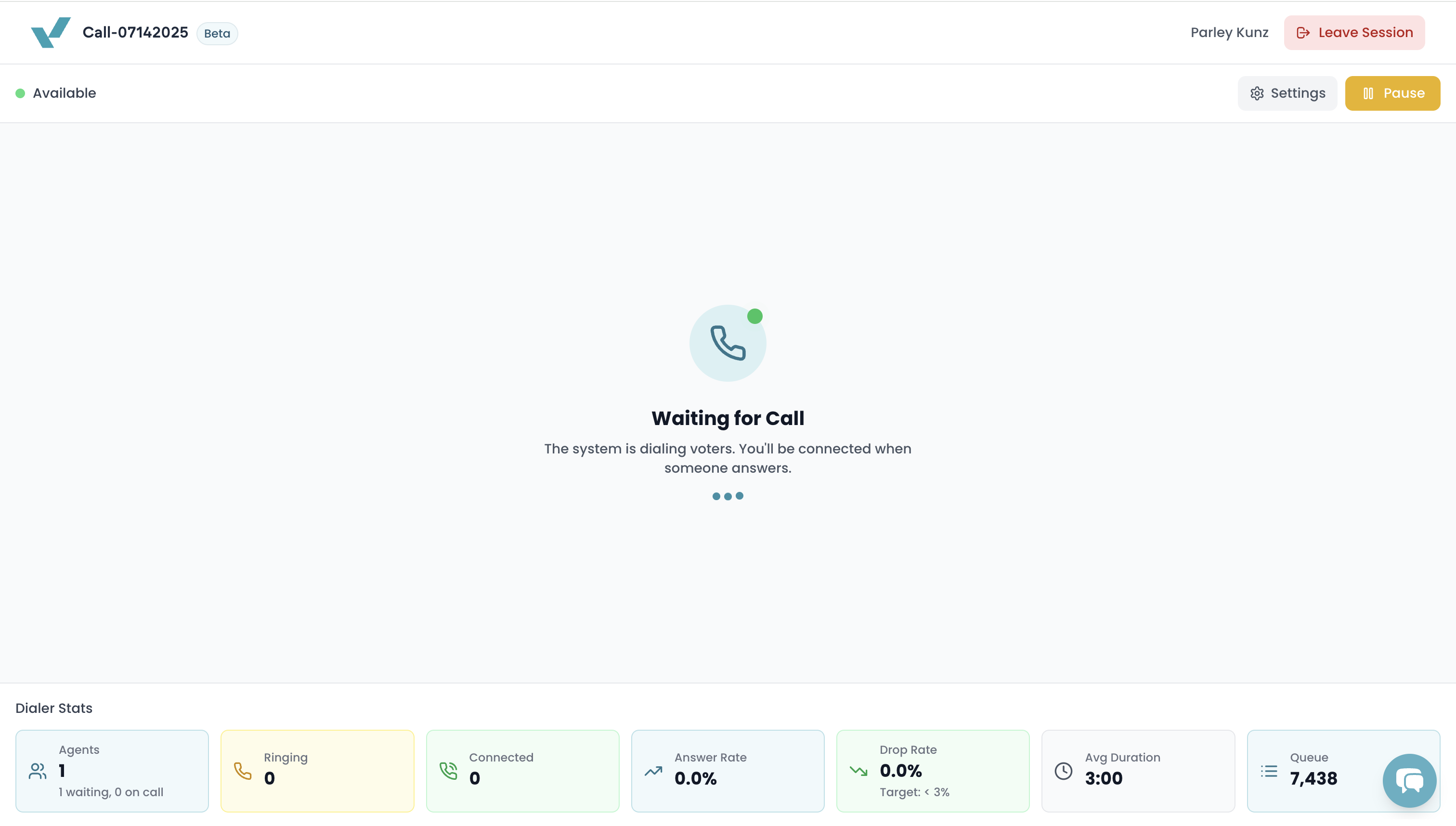The width and height of the screenshot is (1456, 826).
Task: Click the Beta badge
Action: (x=217, y=34)
